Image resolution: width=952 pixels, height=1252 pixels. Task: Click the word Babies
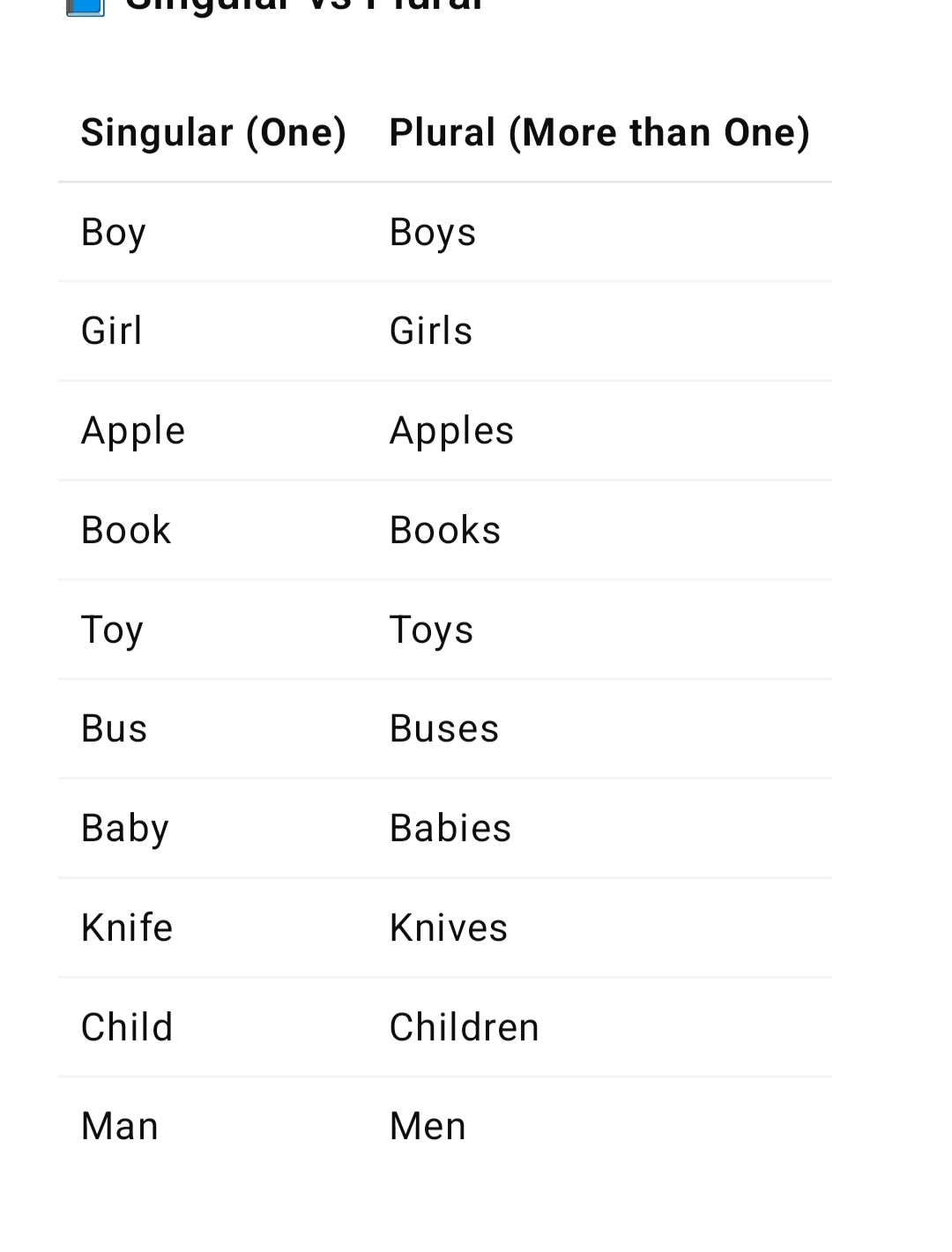450,829
